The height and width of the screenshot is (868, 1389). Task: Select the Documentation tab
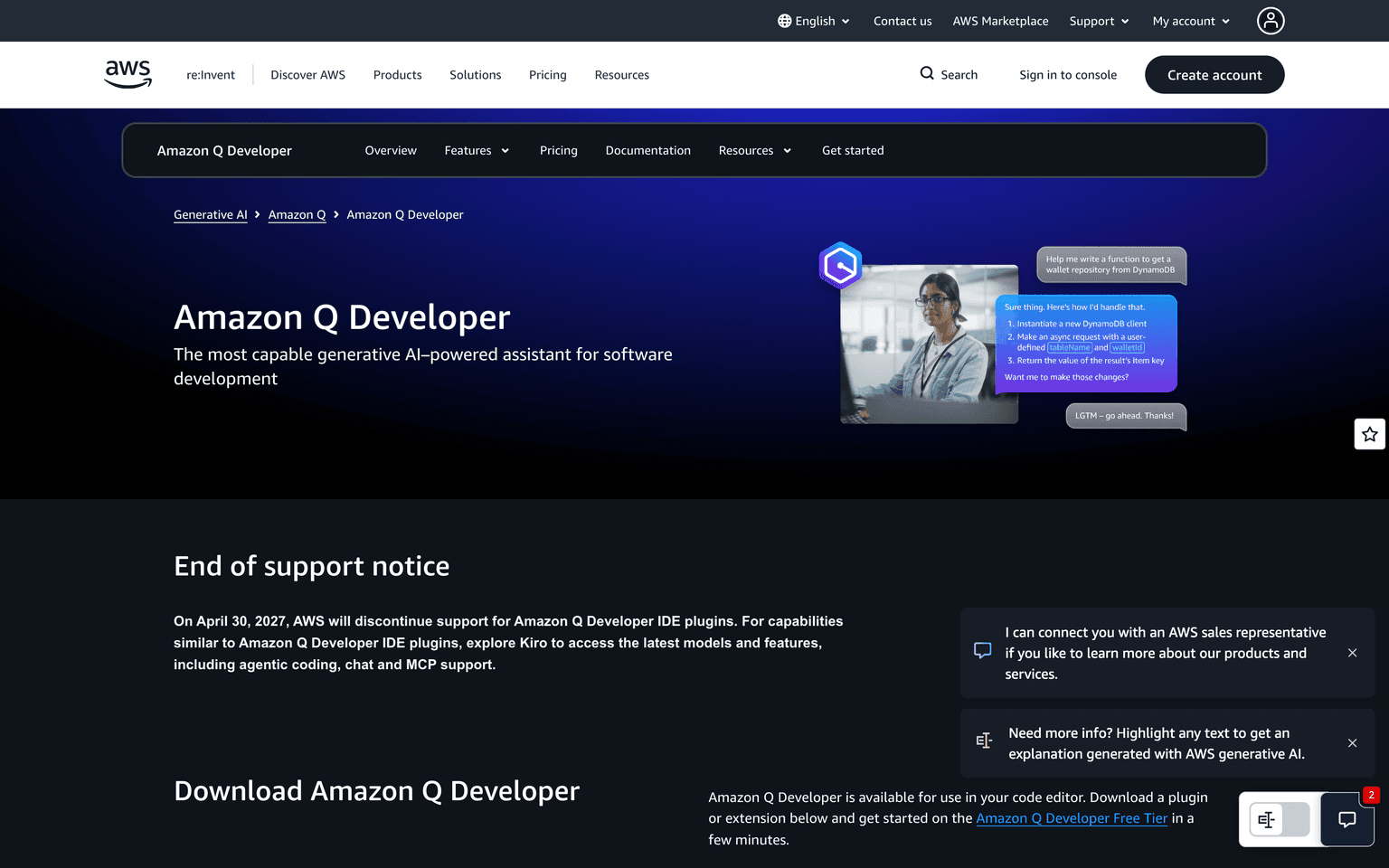tap(647, 150)
